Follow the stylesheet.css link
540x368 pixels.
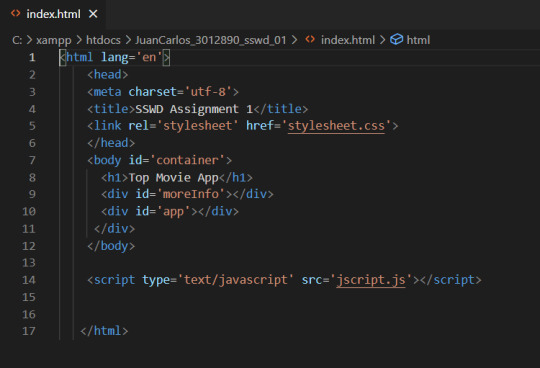click(x=336, y=126)
